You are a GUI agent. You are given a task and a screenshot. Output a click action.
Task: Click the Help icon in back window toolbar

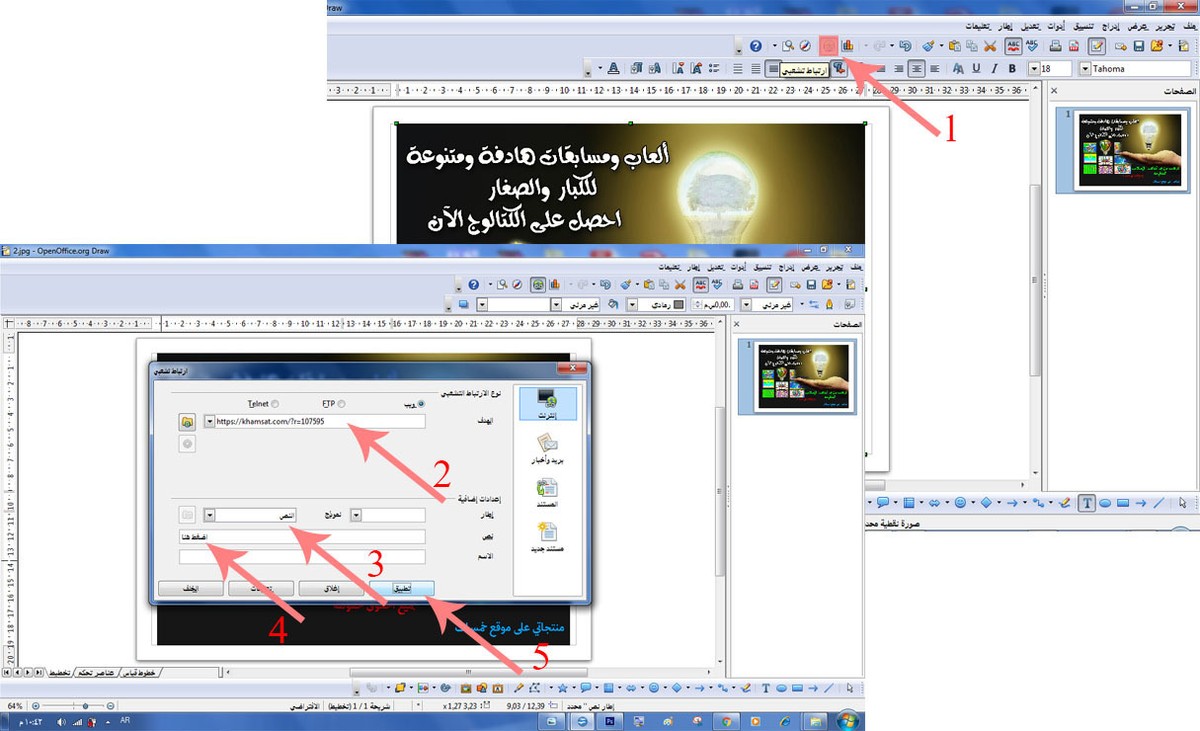point(756,46)
